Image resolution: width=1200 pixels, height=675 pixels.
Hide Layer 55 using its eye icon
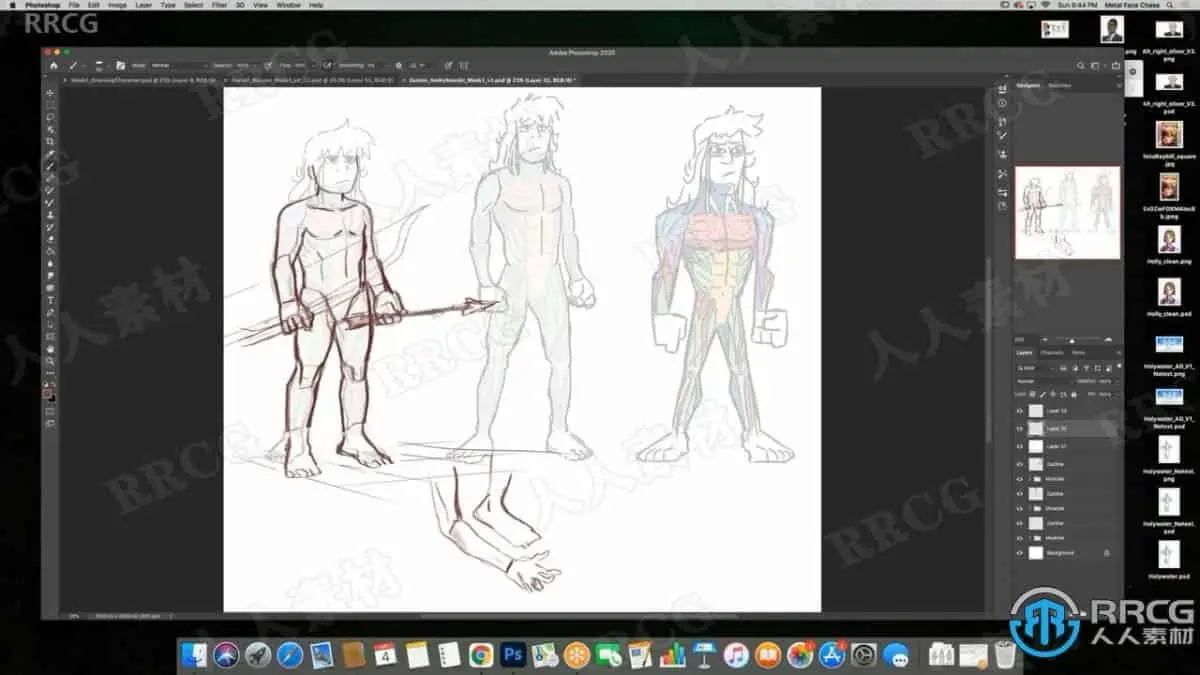[1020, 411]
